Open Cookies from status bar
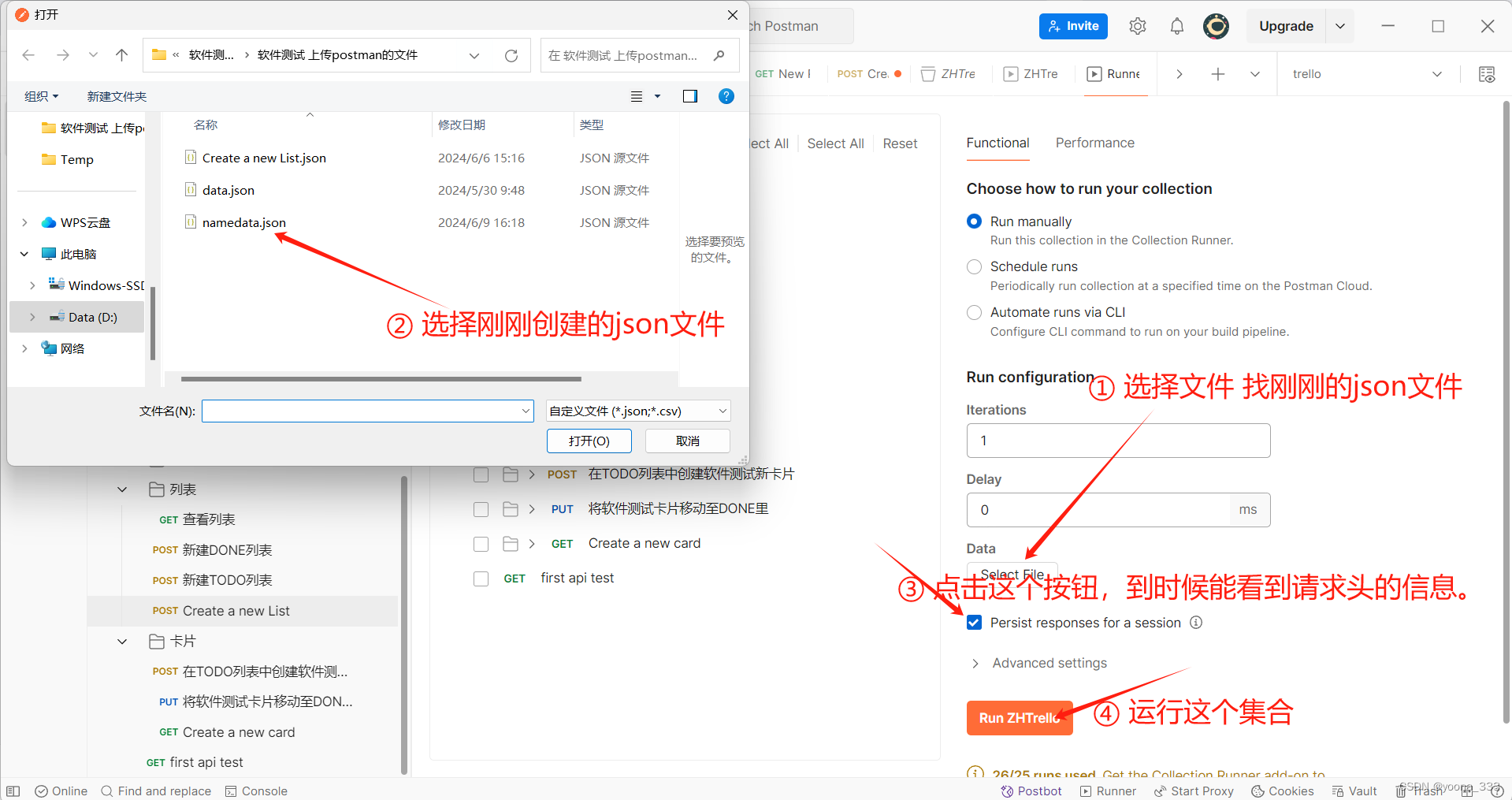This screenshot has height=800, width=1512. tap(1283, 791)
